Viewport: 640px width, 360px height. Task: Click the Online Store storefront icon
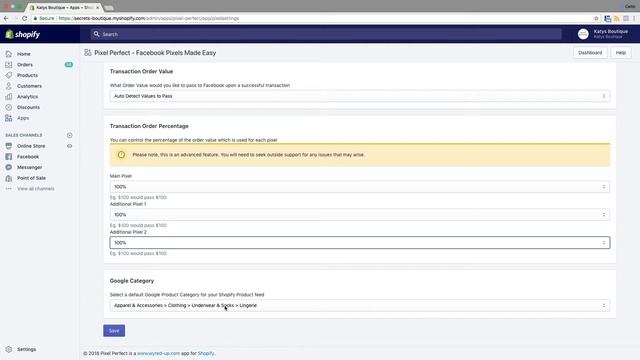9,146
